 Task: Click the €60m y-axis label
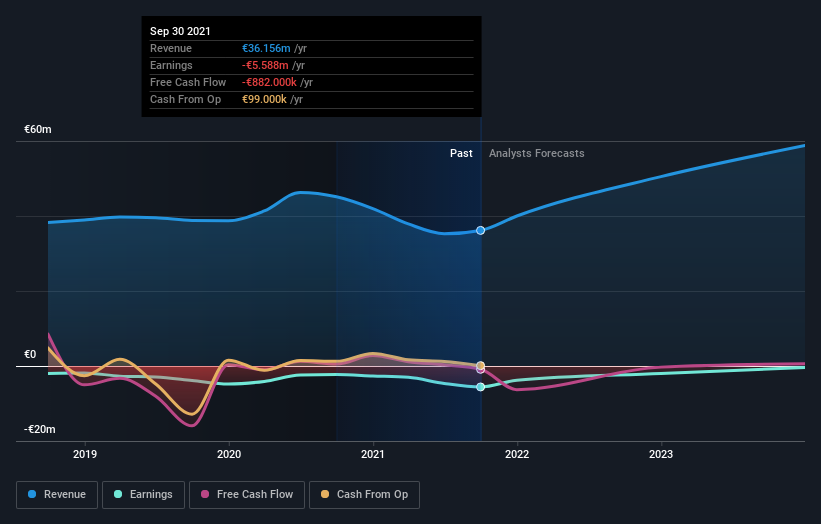pyautogui.click(x=38, y=129)
